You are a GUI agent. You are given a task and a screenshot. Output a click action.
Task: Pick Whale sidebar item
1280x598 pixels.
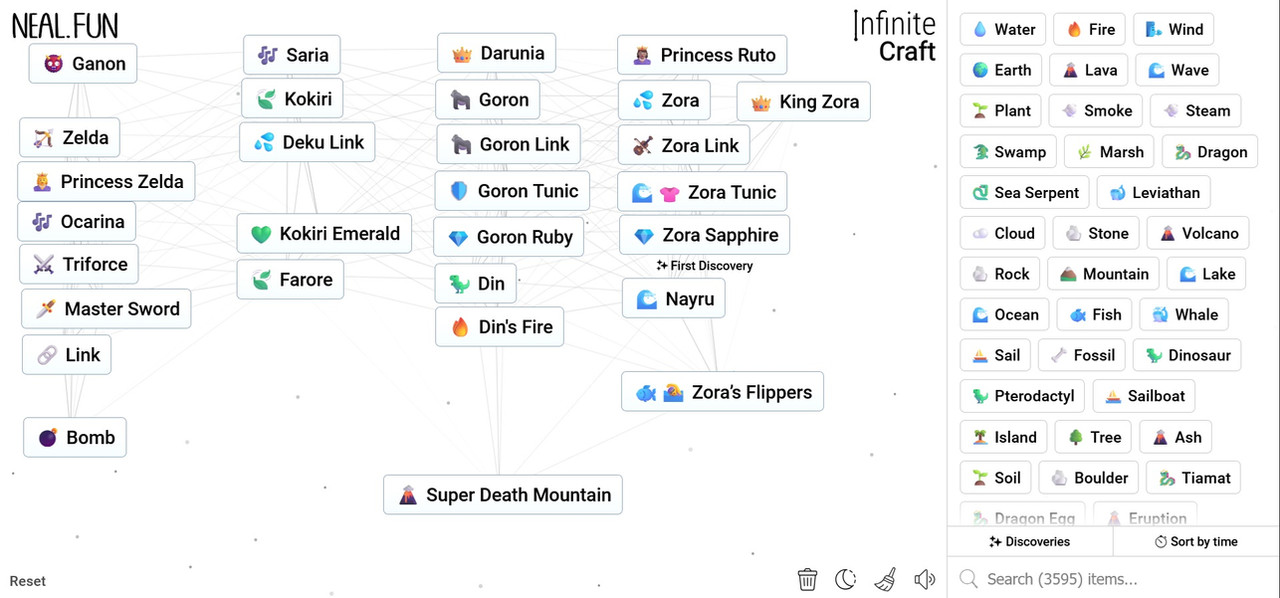coord(1184,315)
